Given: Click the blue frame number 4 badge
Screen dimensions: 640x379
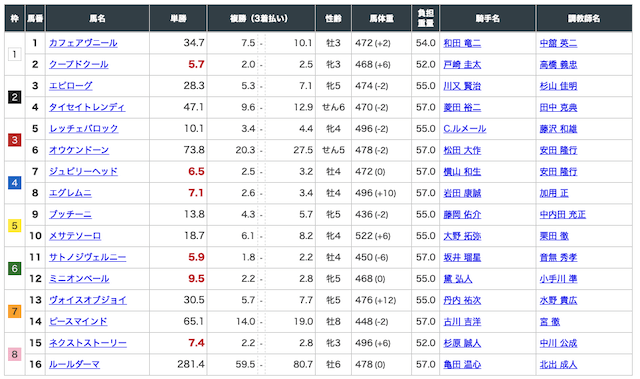Looking at the screenshot, I should click(x=15, y=183).
